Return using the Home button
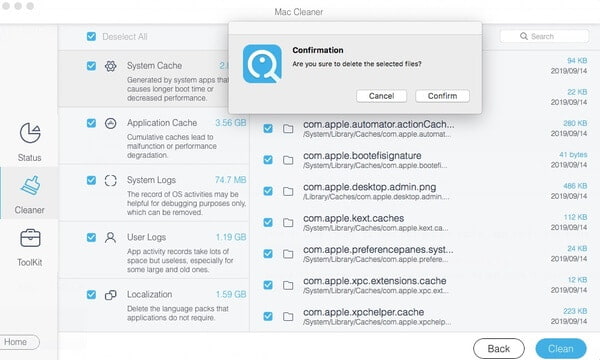This screenshot has height=360, width=600. click(x=17, y=342)
